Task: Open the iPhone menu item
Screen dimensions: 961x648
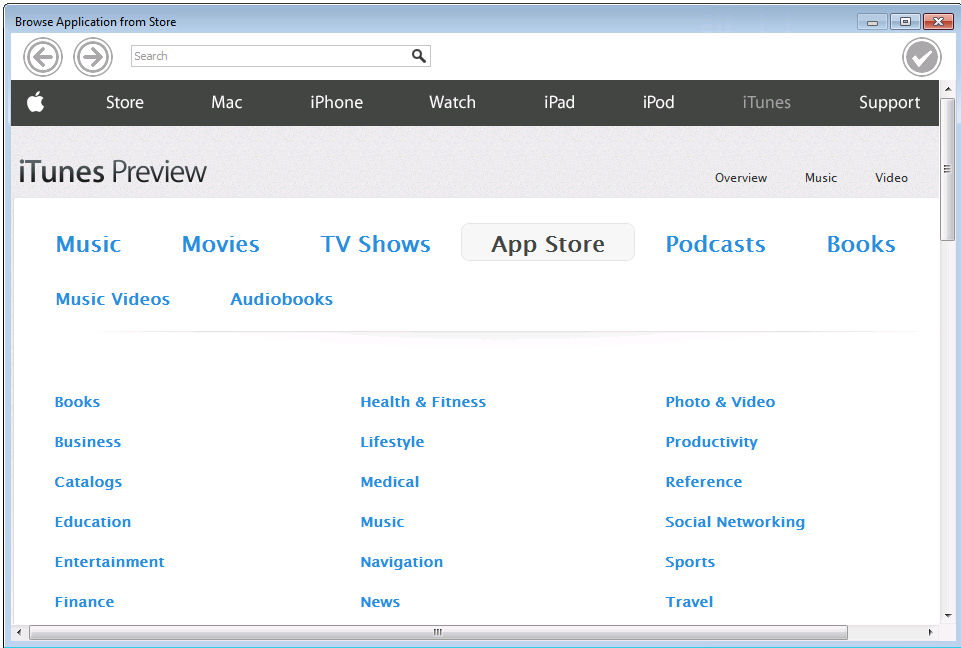Action: tap(336, 102)
